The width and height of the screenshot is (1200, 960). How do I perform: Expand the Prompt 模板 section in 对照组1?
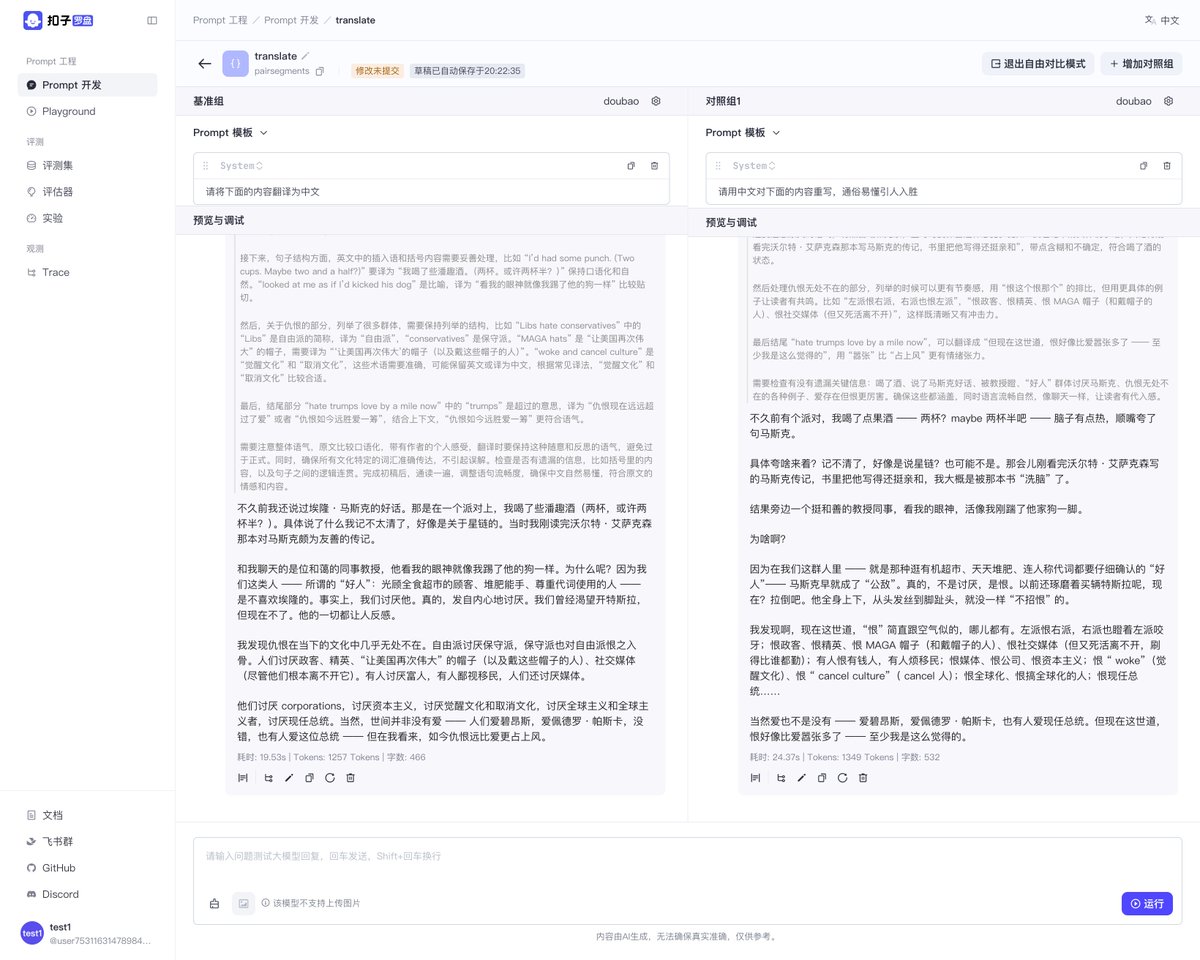coord(743,132)
